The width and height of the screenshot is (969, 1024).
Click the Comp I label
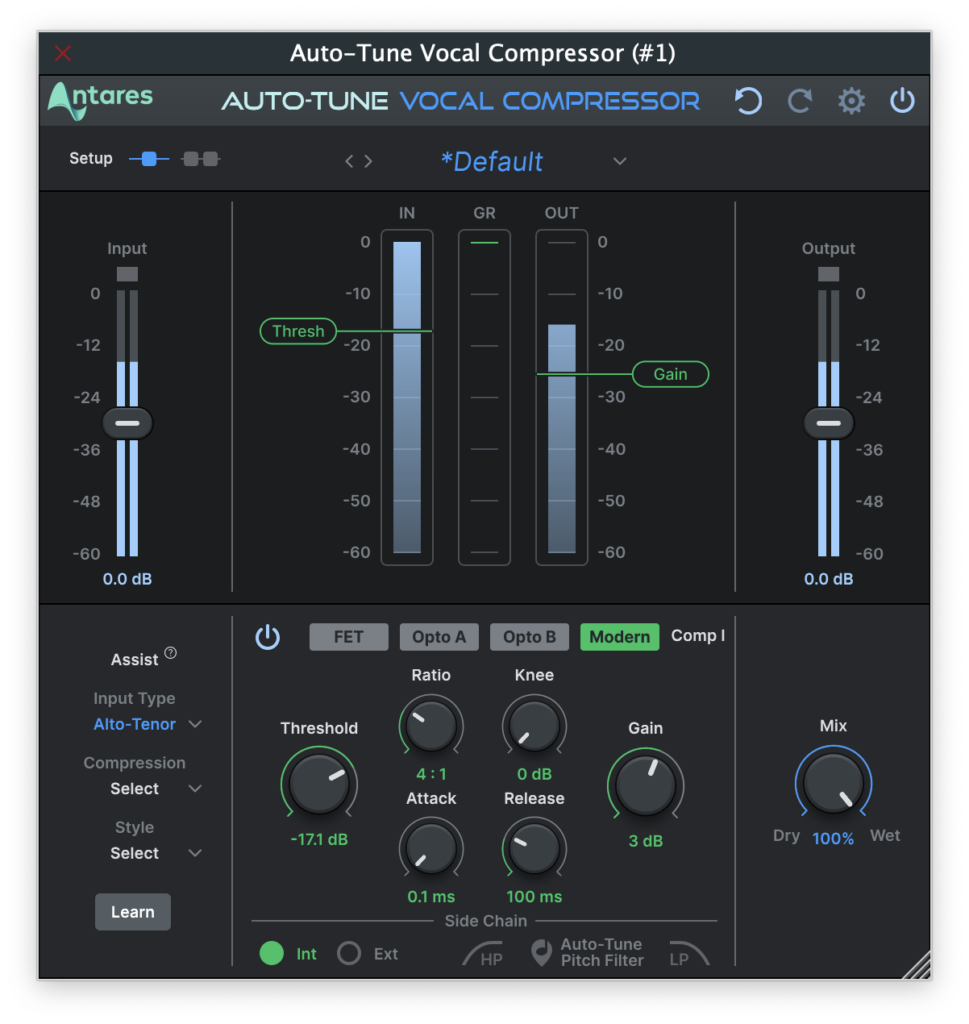[698, 636]
